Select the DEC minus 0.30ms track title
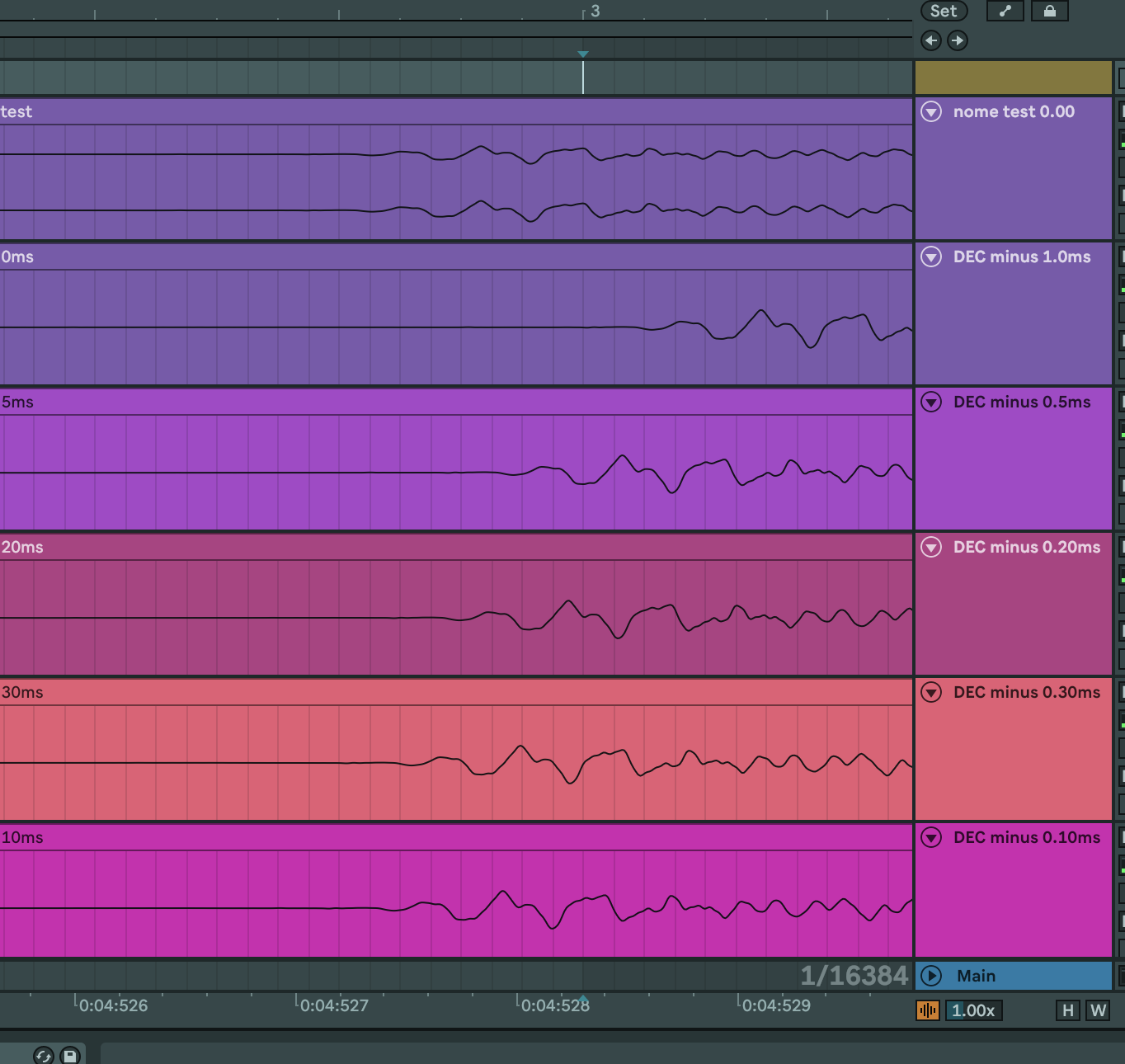Viewport: 1125px width, 1064px height. coord(1026,692)
